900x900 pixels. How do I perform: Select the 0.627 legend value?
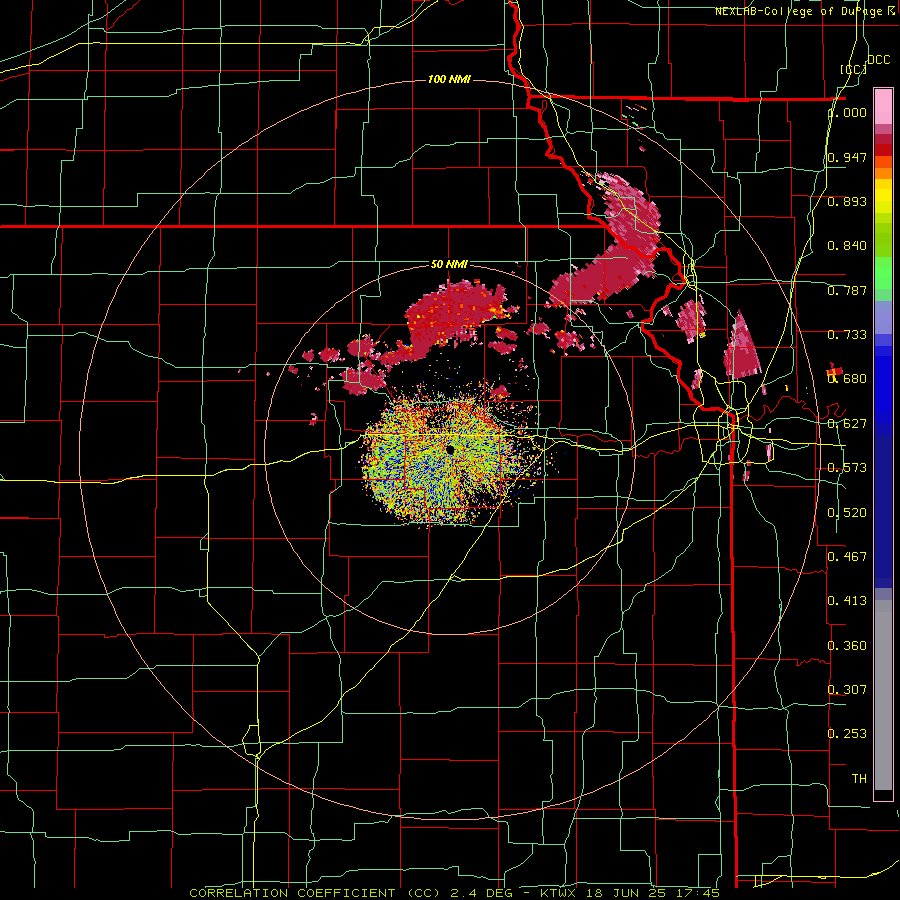[847, 424]
